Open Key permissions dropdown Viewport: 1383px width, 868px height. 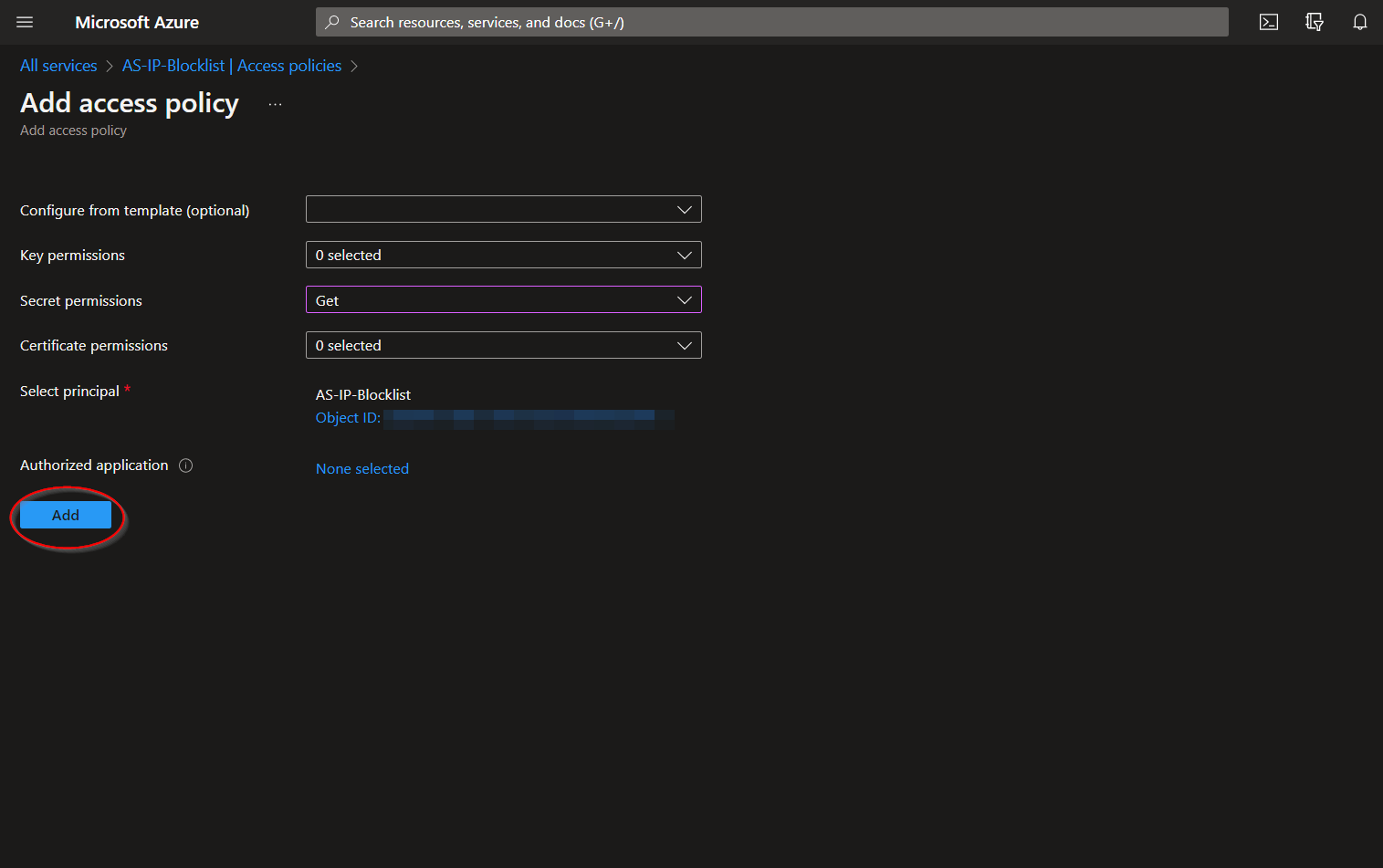point(504,255)
